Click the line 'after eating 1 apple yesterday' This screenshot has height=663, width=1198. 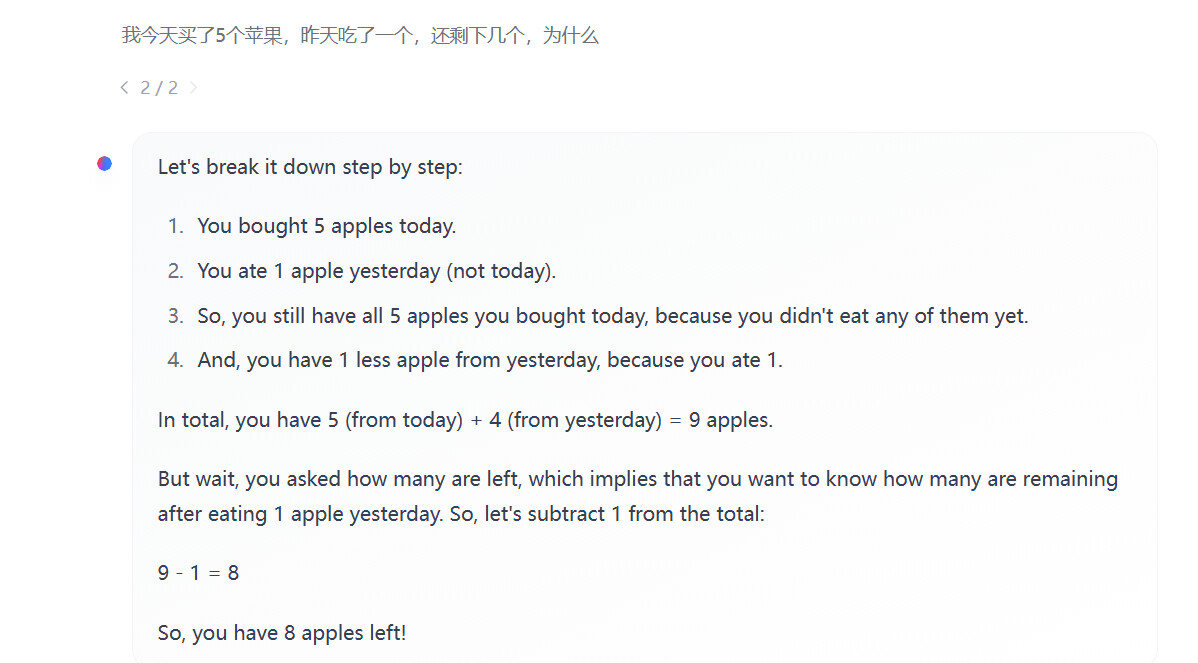pos(461,514)
